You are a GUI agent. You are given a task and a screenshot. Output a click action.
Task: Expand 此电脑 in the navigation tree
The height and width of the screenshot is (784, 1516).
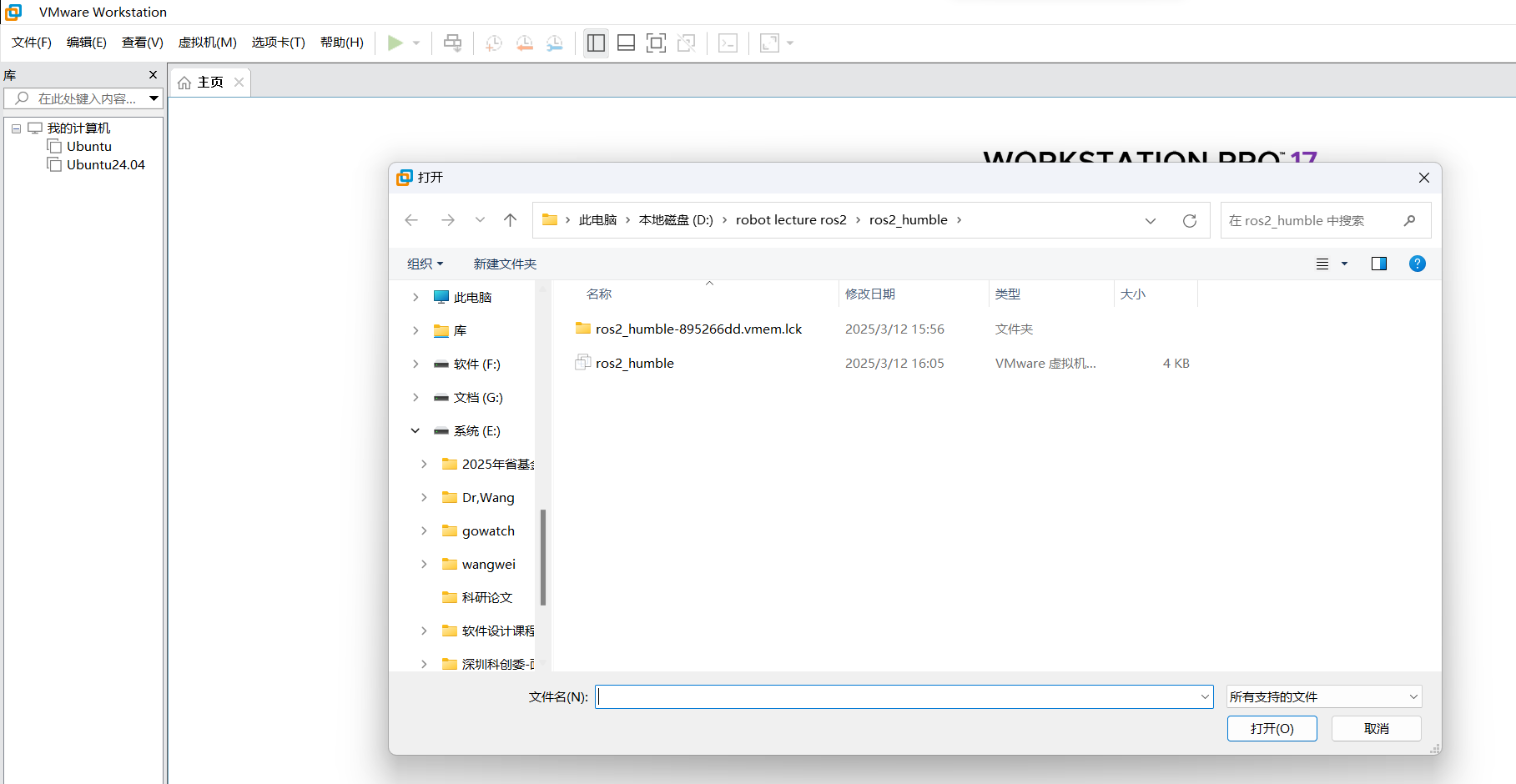coord(416,298)
